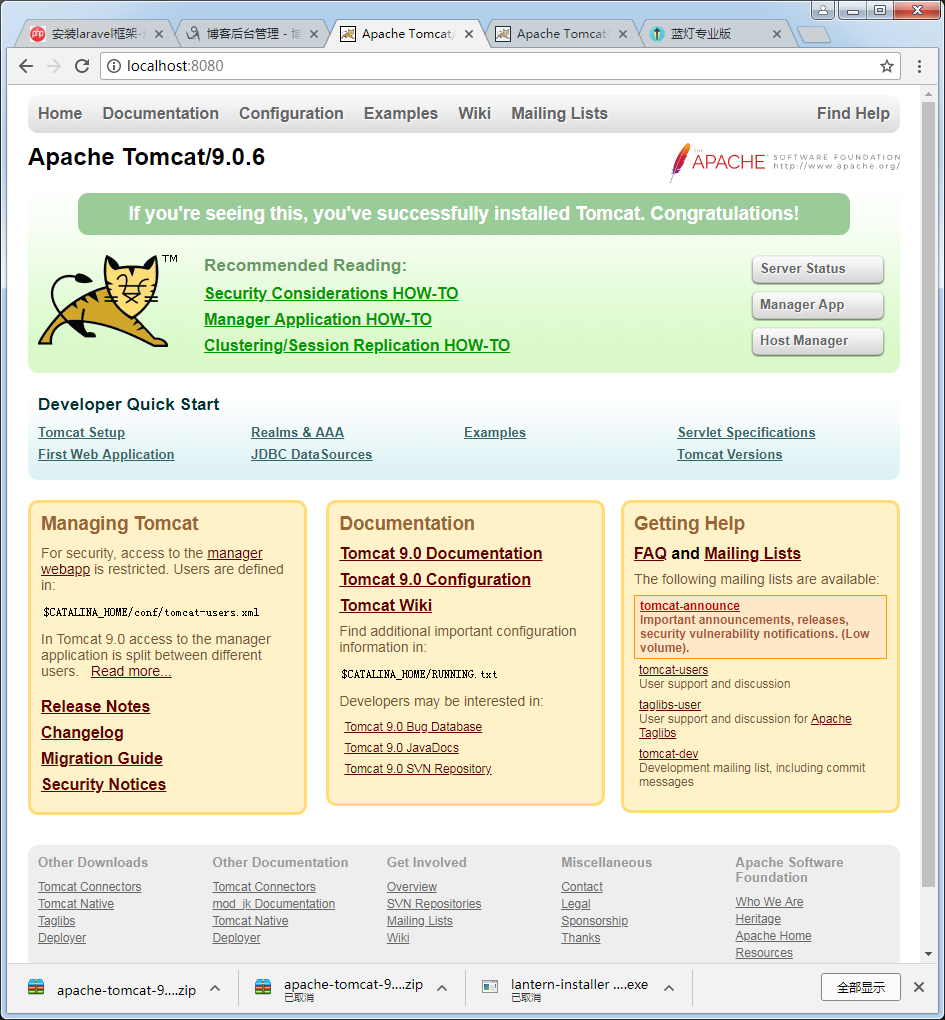The height and width of the screenshot is (1020, 945).
Task: Click the browser forward arrow
Action: pyautogui.click(x=54, y=66)
